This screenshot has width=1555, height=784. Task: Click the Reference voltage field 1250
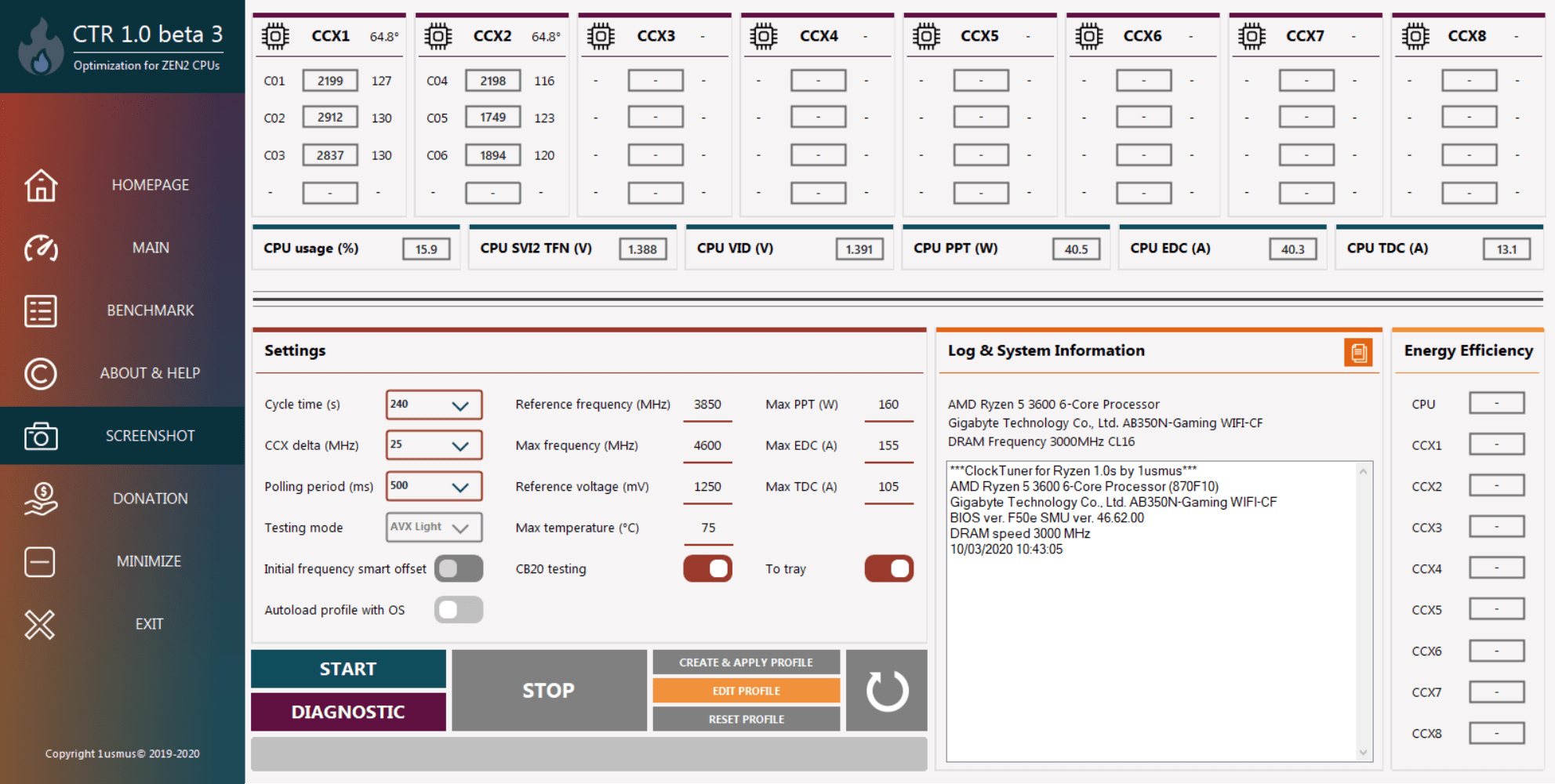[707, 487]
